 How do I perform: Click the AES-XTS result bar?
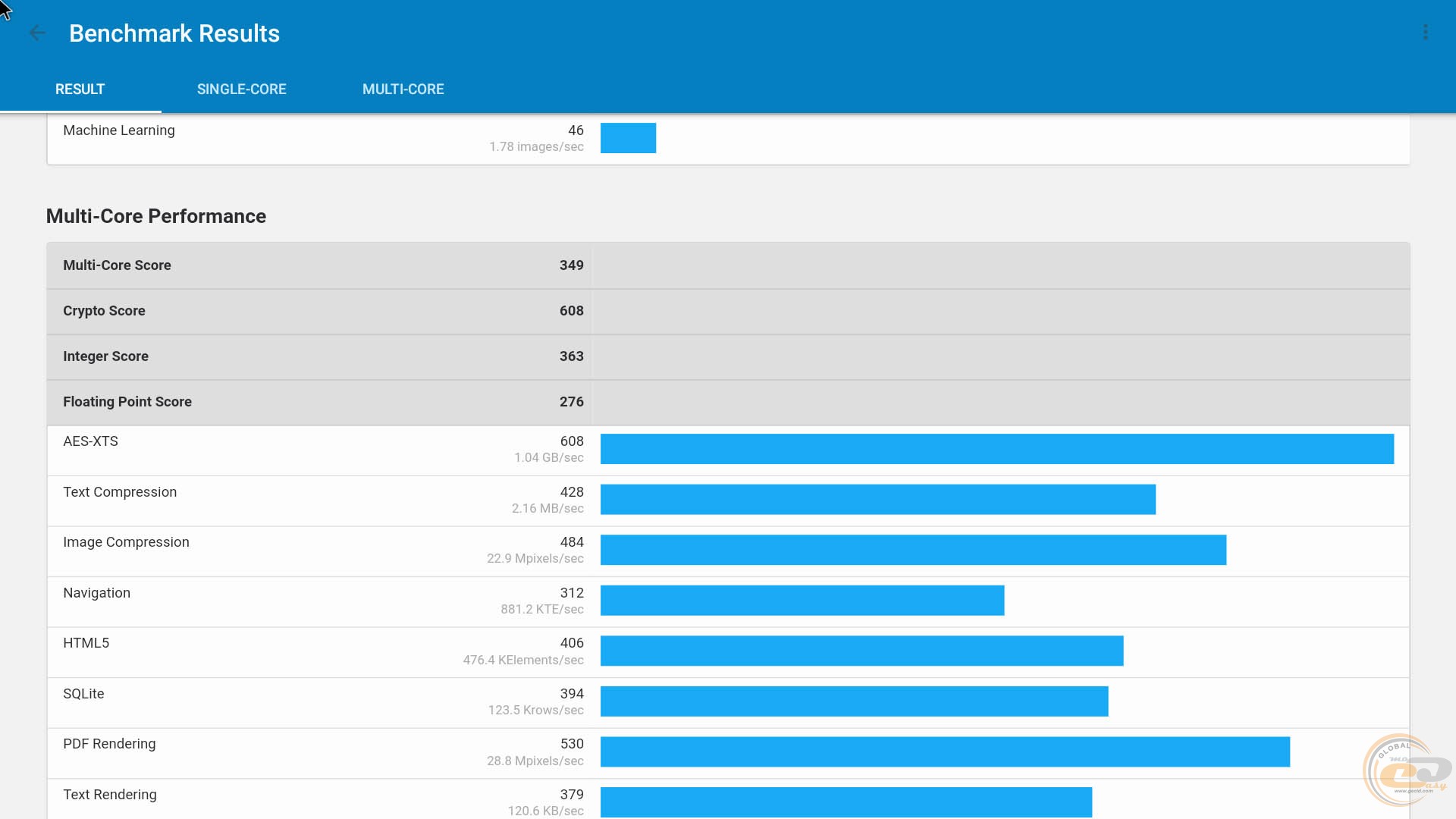[996, 449]
